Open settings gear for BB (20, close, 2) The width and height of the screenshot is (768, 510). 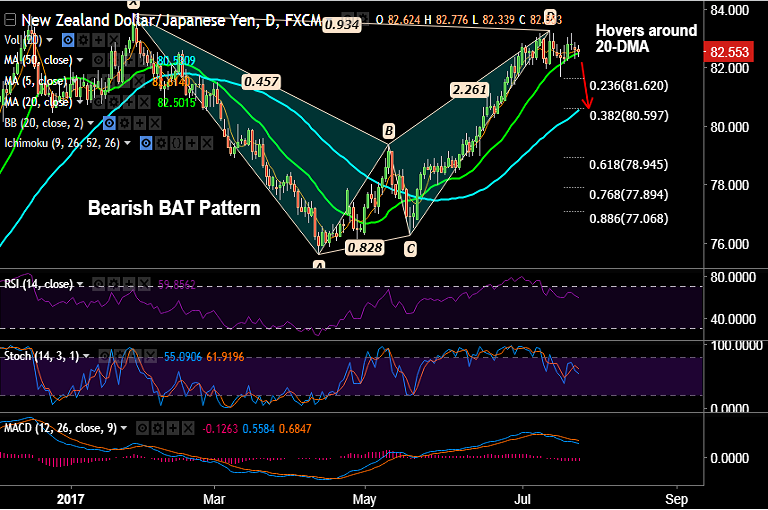coord(124,123)
